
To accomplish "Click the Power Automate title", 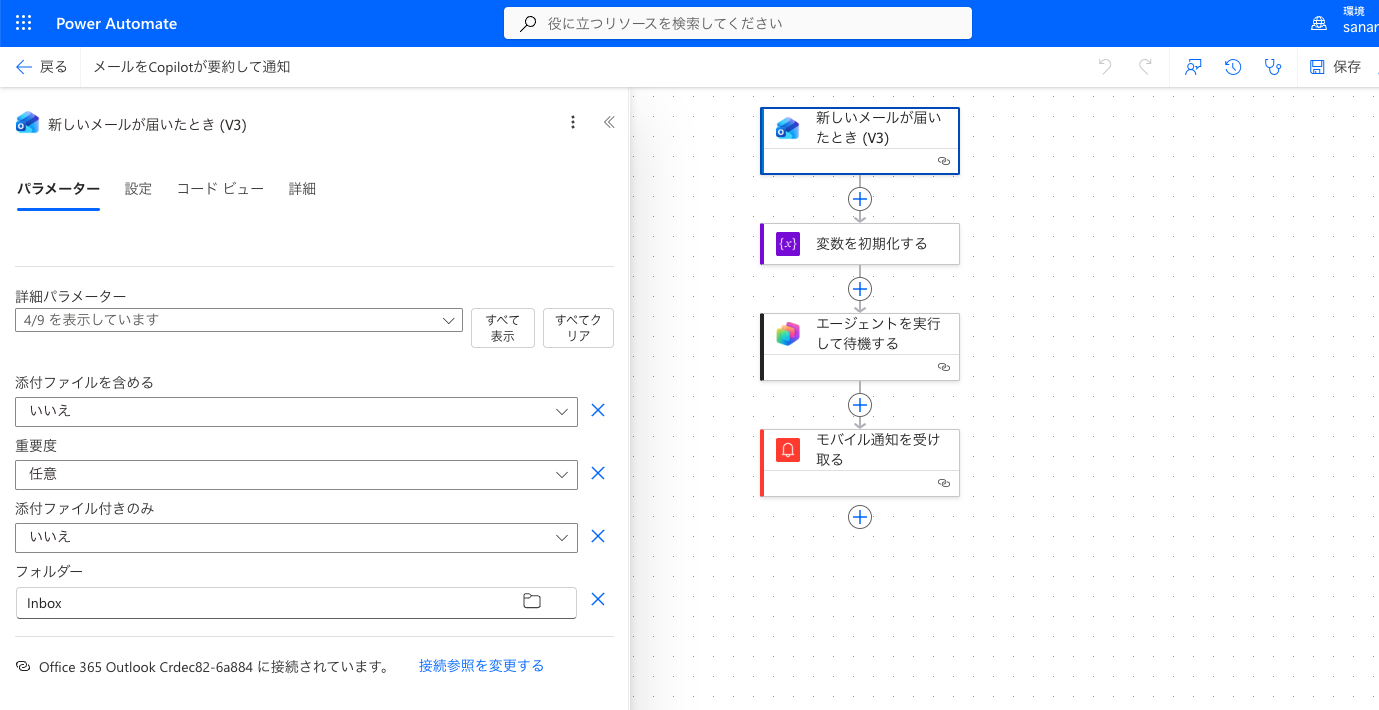I will coord(116,23).
